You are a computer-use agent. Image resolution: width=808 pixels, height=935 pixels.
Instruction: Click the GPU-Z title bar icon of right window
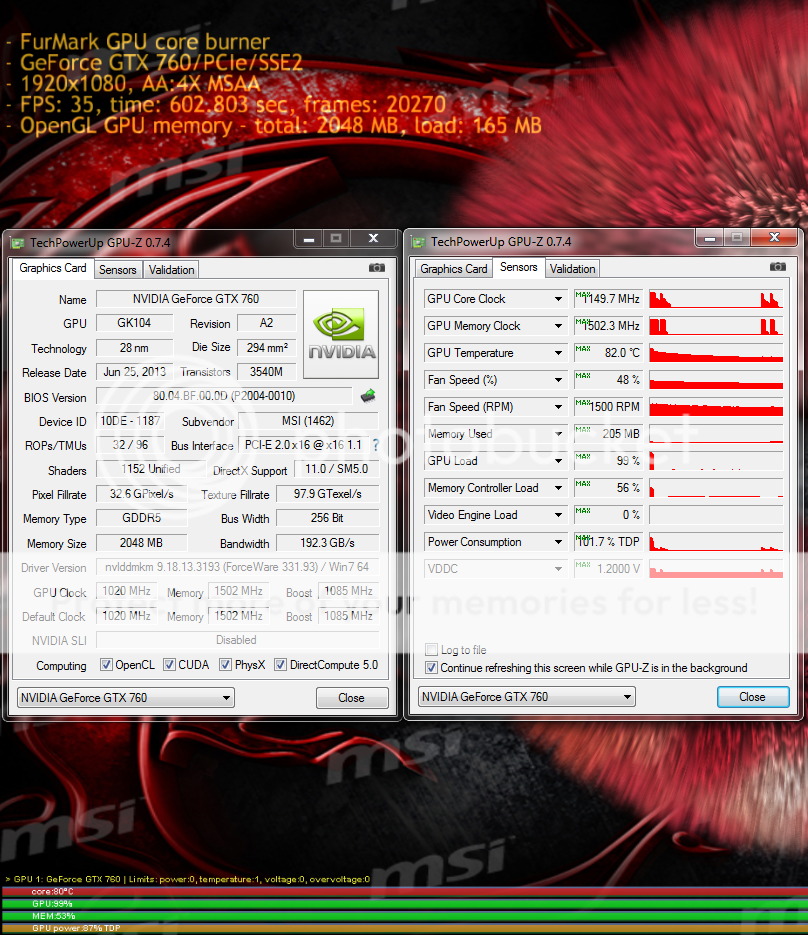[418, 242]
